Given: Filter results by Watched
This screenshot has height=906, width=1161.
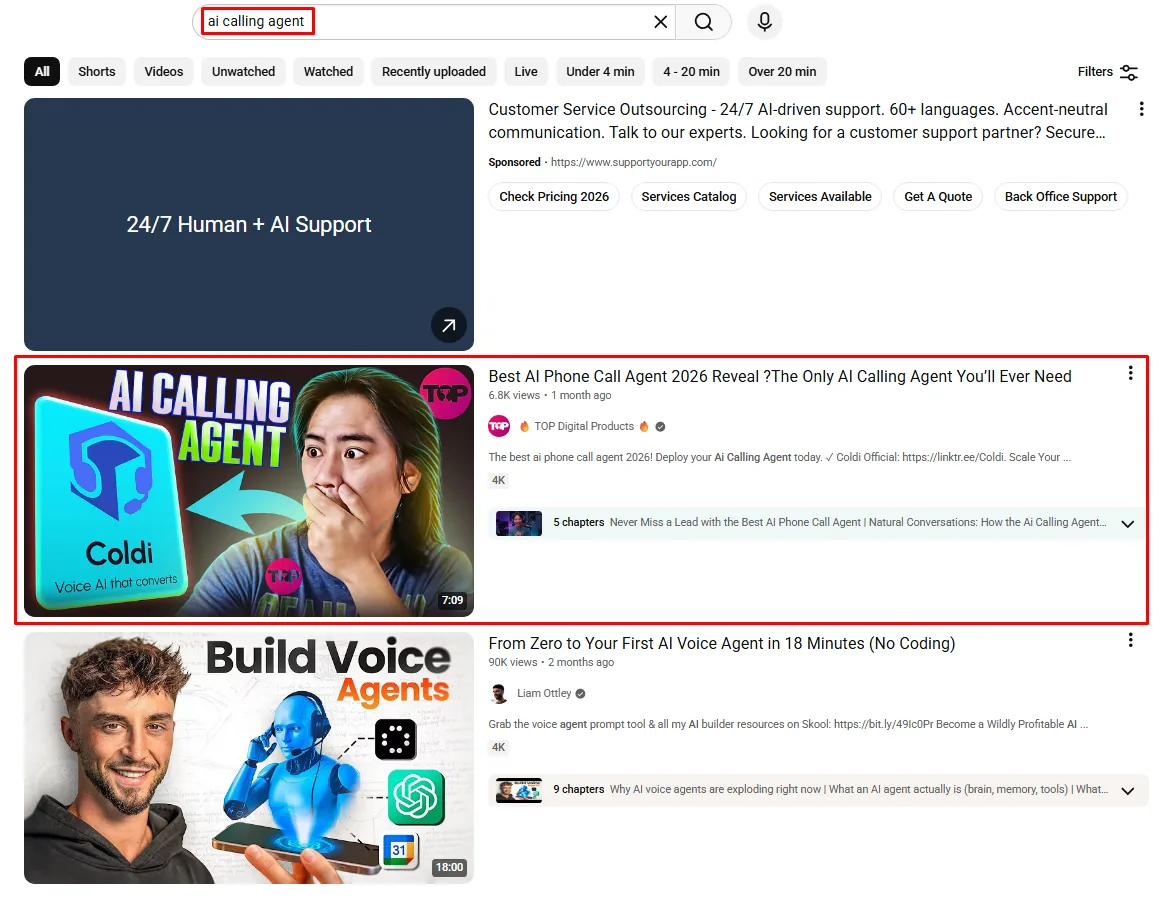Looking at the screenshot, I should 329,72.
